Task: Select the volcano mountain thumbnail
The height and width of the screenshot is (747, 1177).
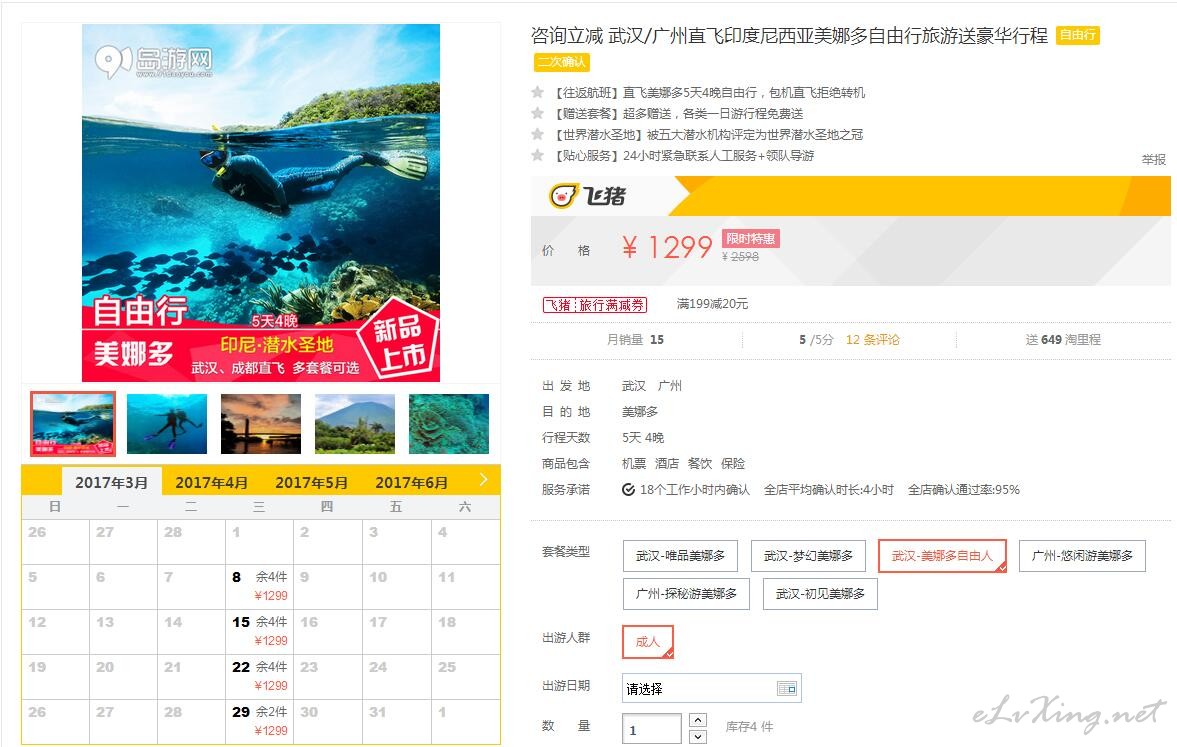Action: tap(354, 424)
